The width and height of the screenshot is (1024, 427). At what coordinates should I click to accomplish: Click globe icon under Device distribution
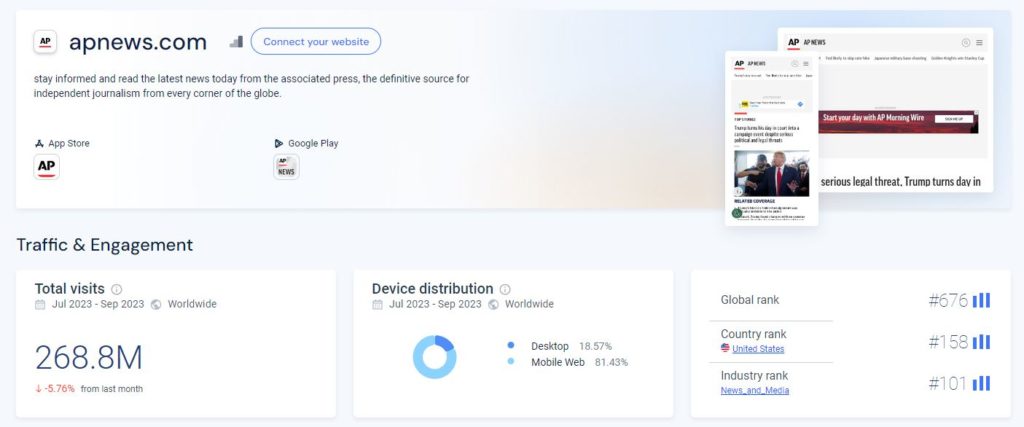[x=493, y=304]
